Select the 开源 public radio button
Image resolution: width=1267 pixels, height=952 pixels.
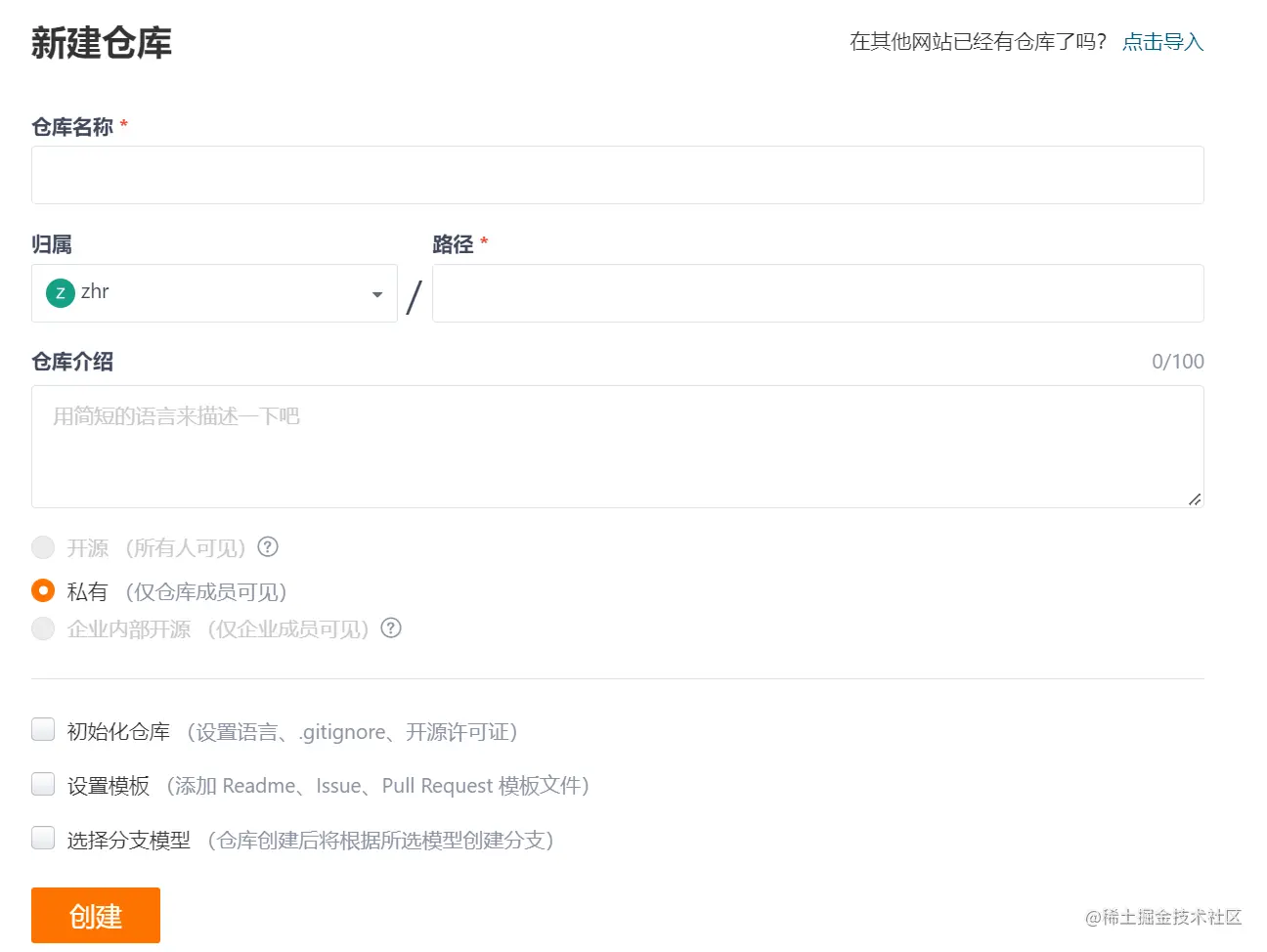coord(43,547)
